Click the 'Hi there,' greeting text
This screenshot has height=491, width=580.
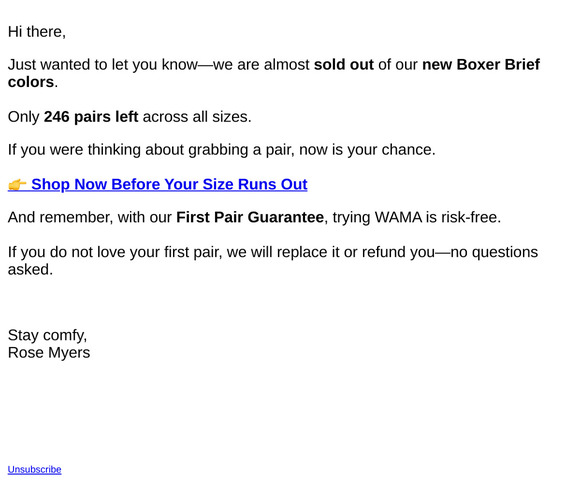tap(37, 32)
